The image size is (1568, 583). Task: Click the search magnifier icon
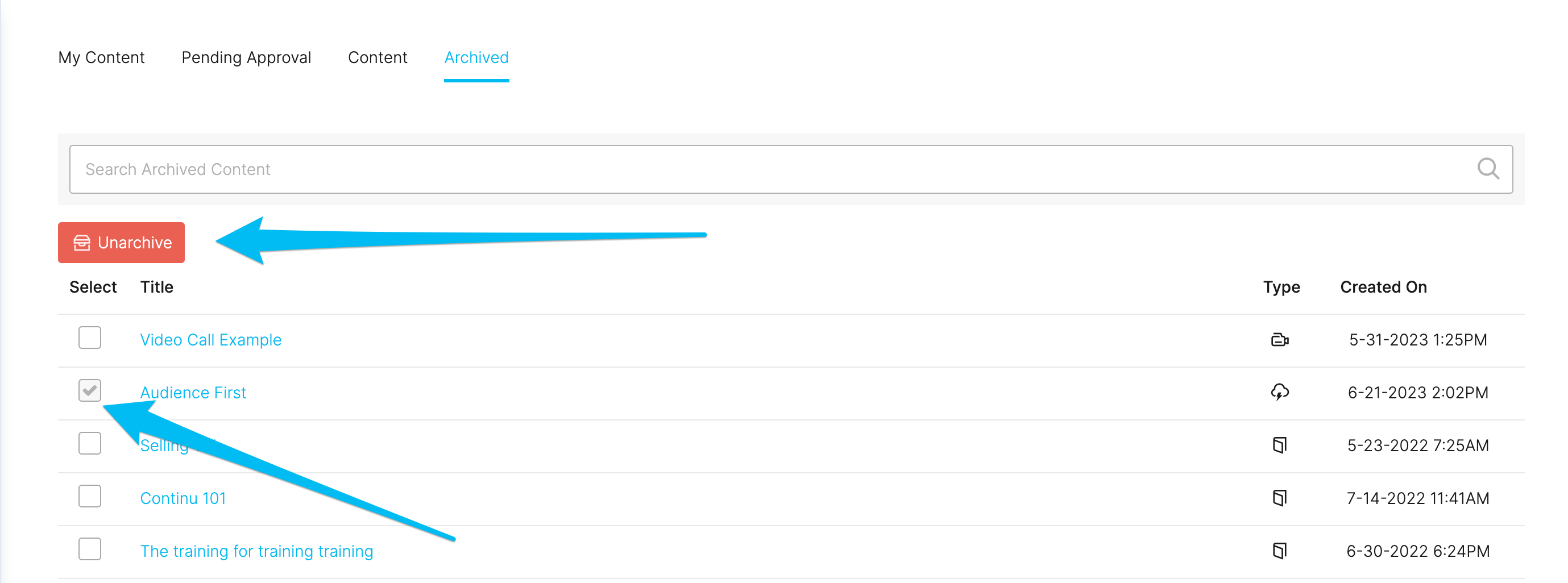click(x=1488, y=169)
